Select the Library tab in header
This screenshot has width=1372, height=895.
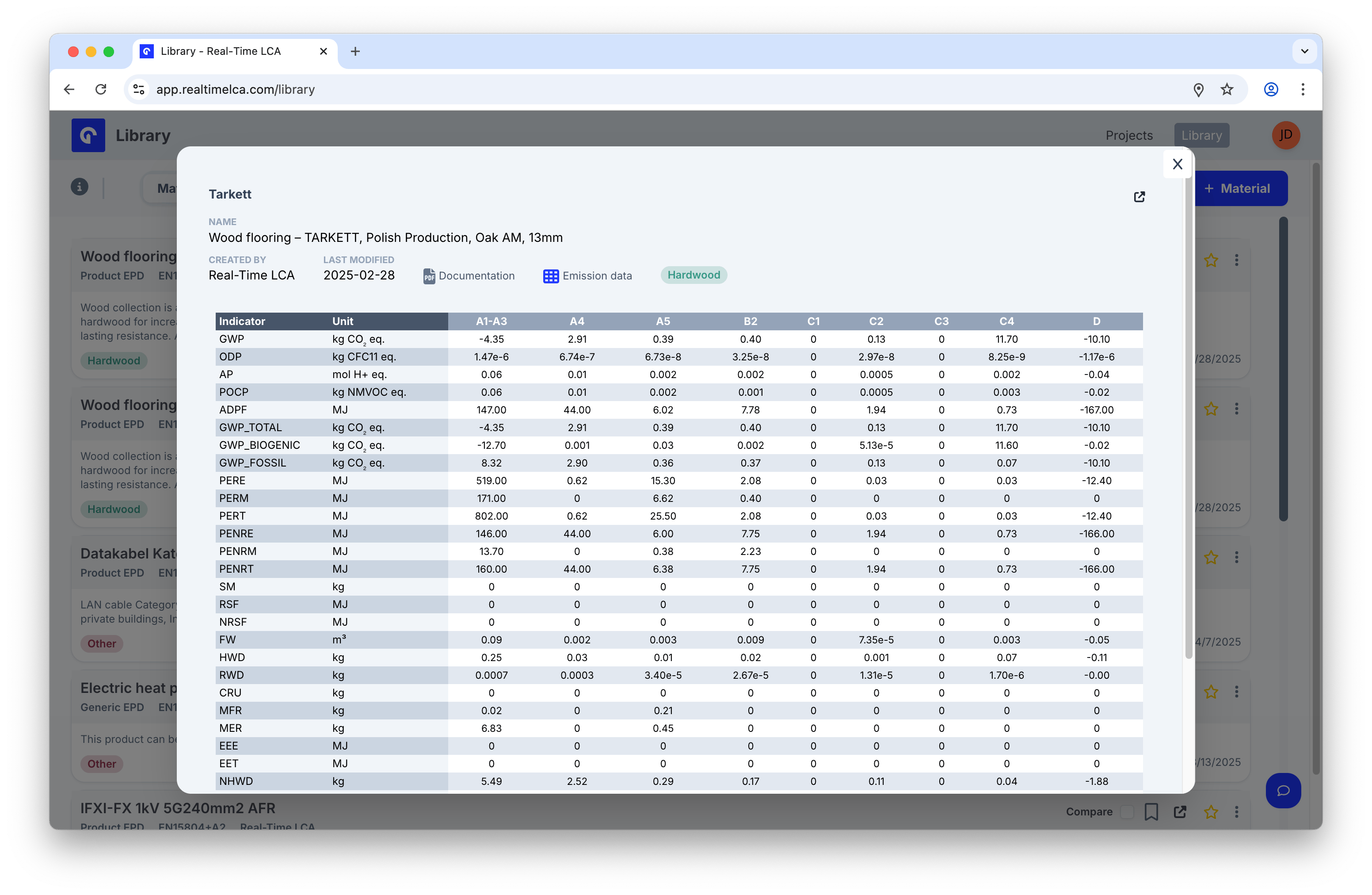(1201, 135)
